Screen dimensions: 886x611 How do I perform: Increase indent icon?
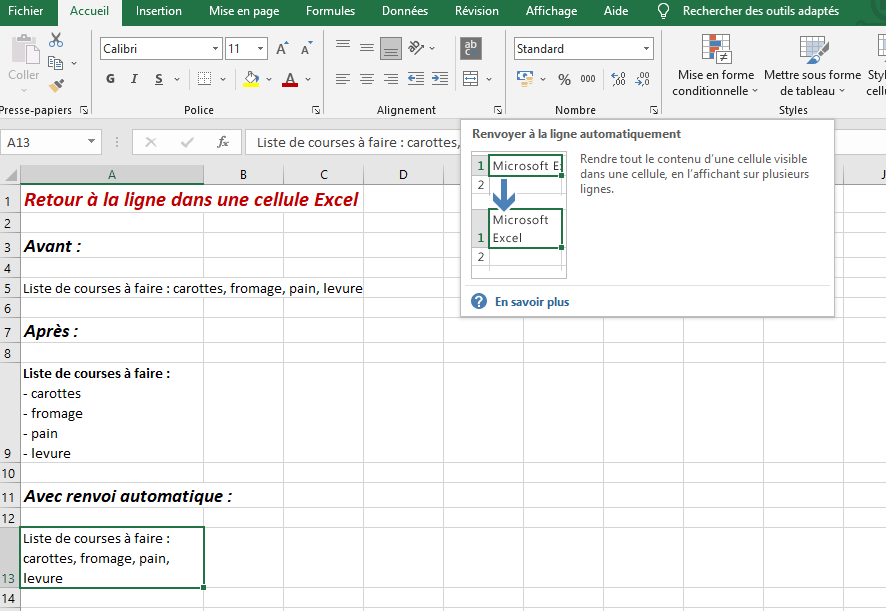click(440, 79)
